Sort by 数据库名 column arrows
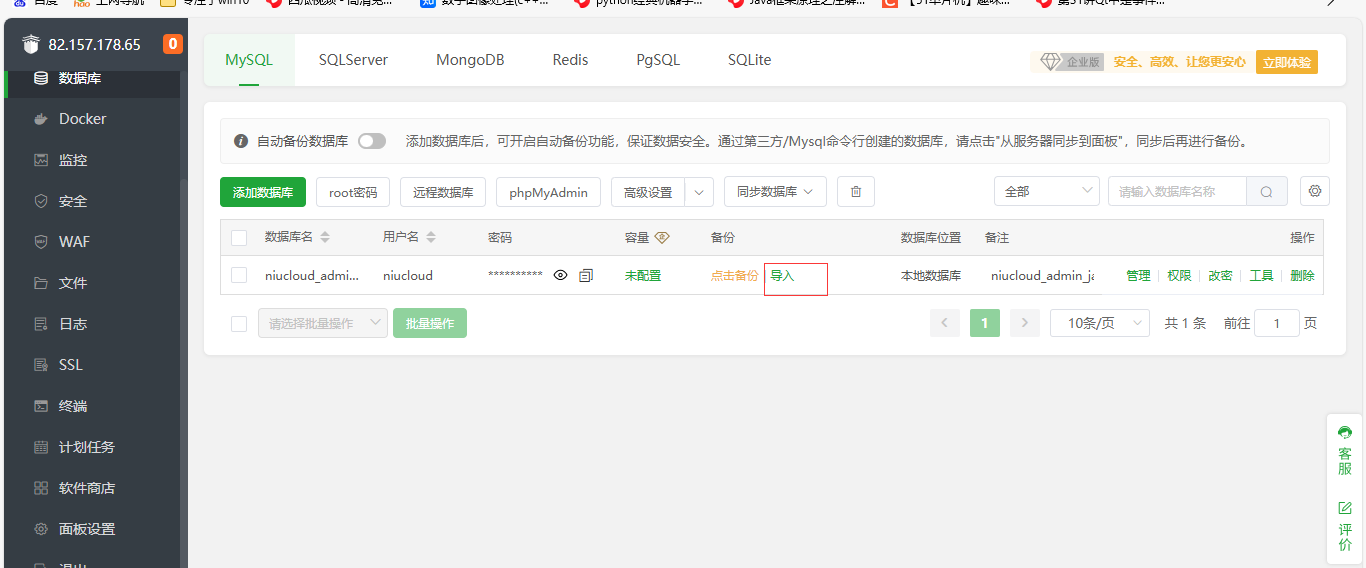Screen dimensions: 1366x568 pos(325,238)
